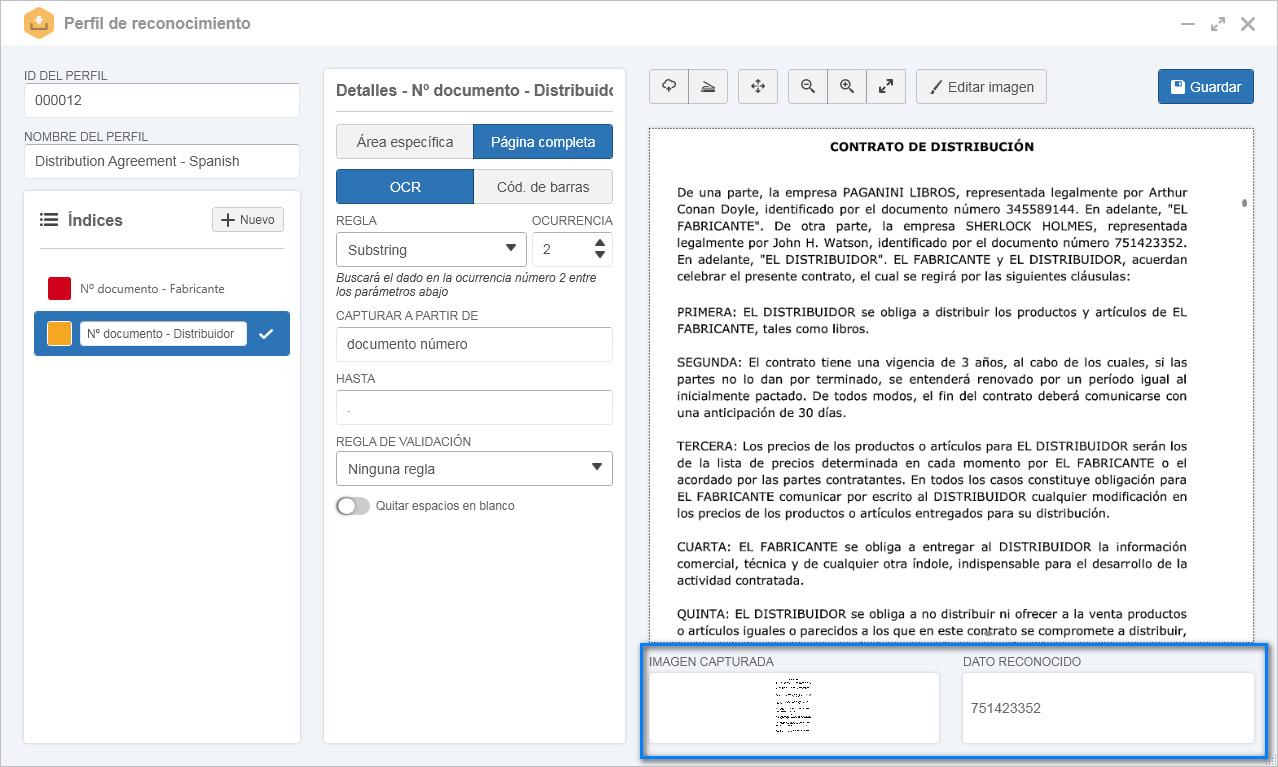The height and width of the screenshot is (767, 1278).
Task: Click the scanner icon in toolbar
Action: click(x=708, y=87)
